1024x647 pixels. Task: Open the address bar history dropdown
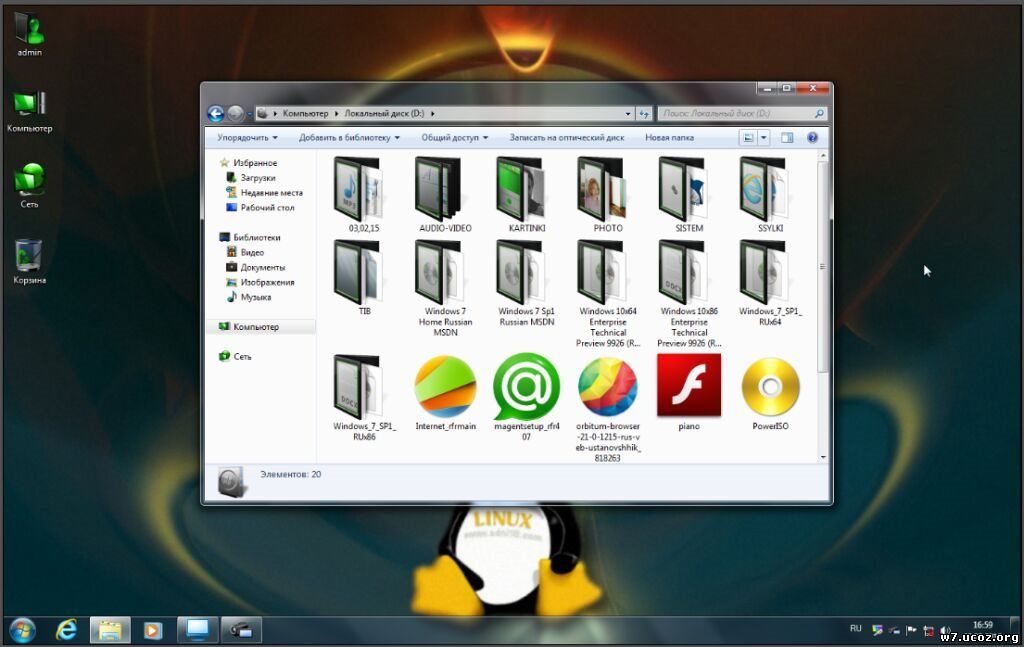pos(628,113)
